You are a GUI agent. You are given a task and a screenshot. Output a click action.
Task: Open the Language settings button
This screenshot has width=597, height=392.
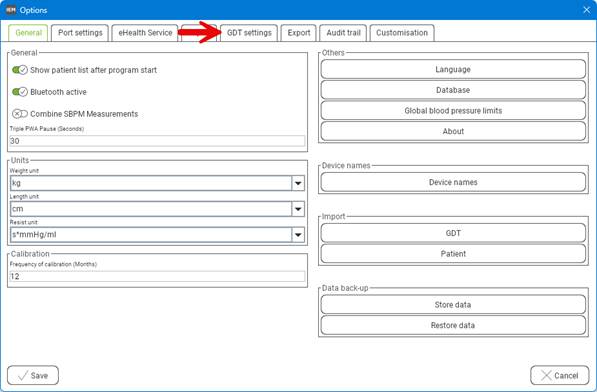[x=453, y=69]
